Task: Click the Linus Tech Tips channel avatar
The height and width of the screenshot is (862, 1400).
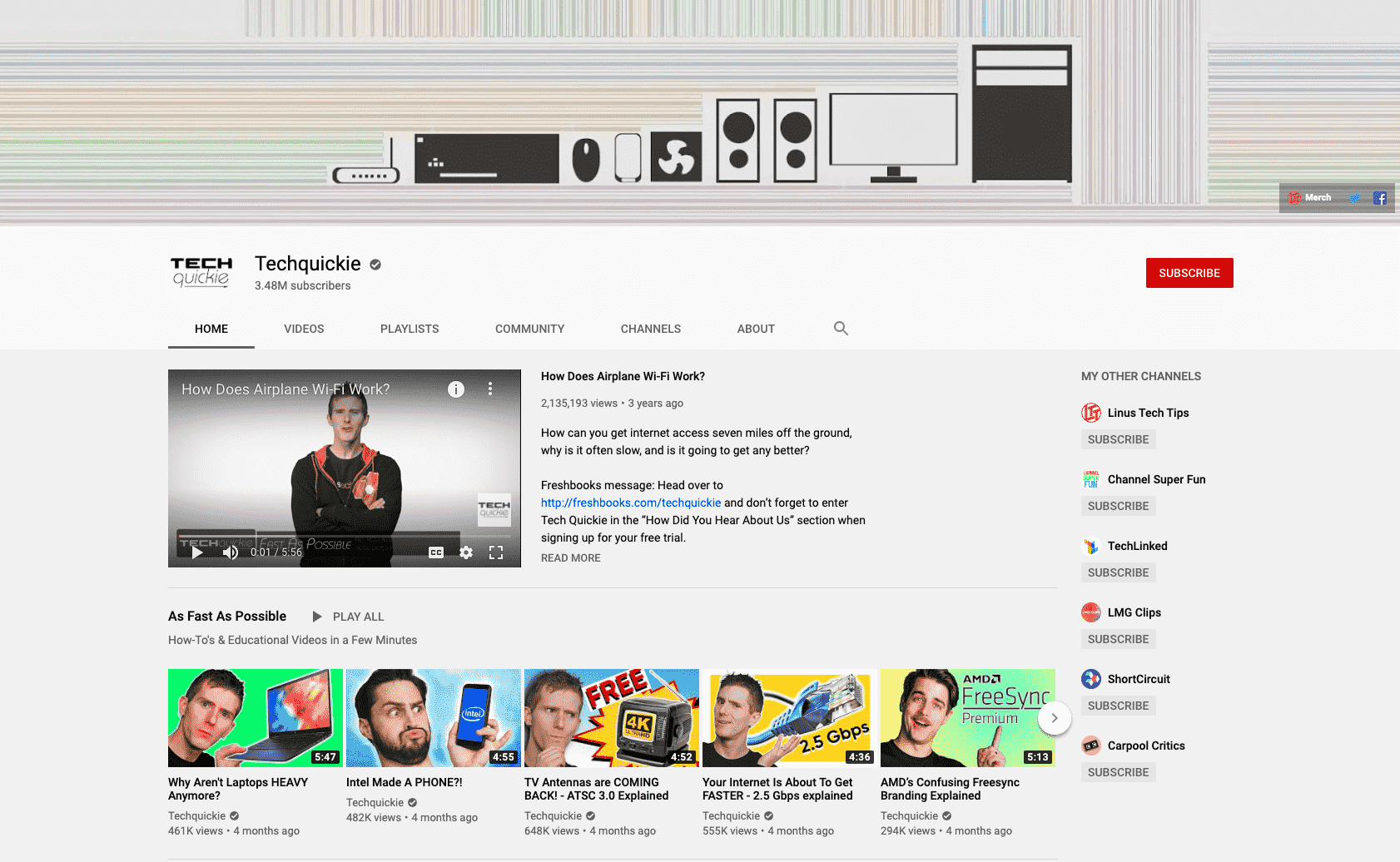Action: pyautogui.click(x=1091, y=413)
